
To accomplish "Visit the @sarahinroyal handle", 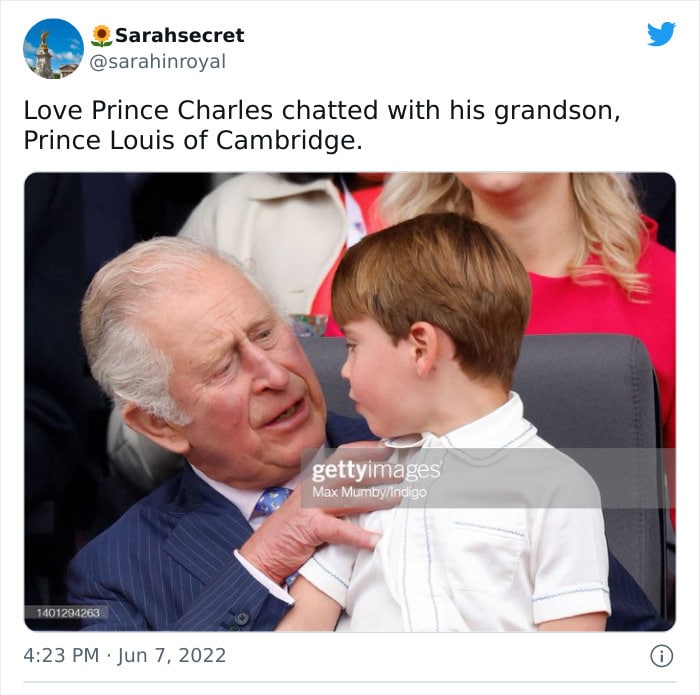I will click(158, 62).
